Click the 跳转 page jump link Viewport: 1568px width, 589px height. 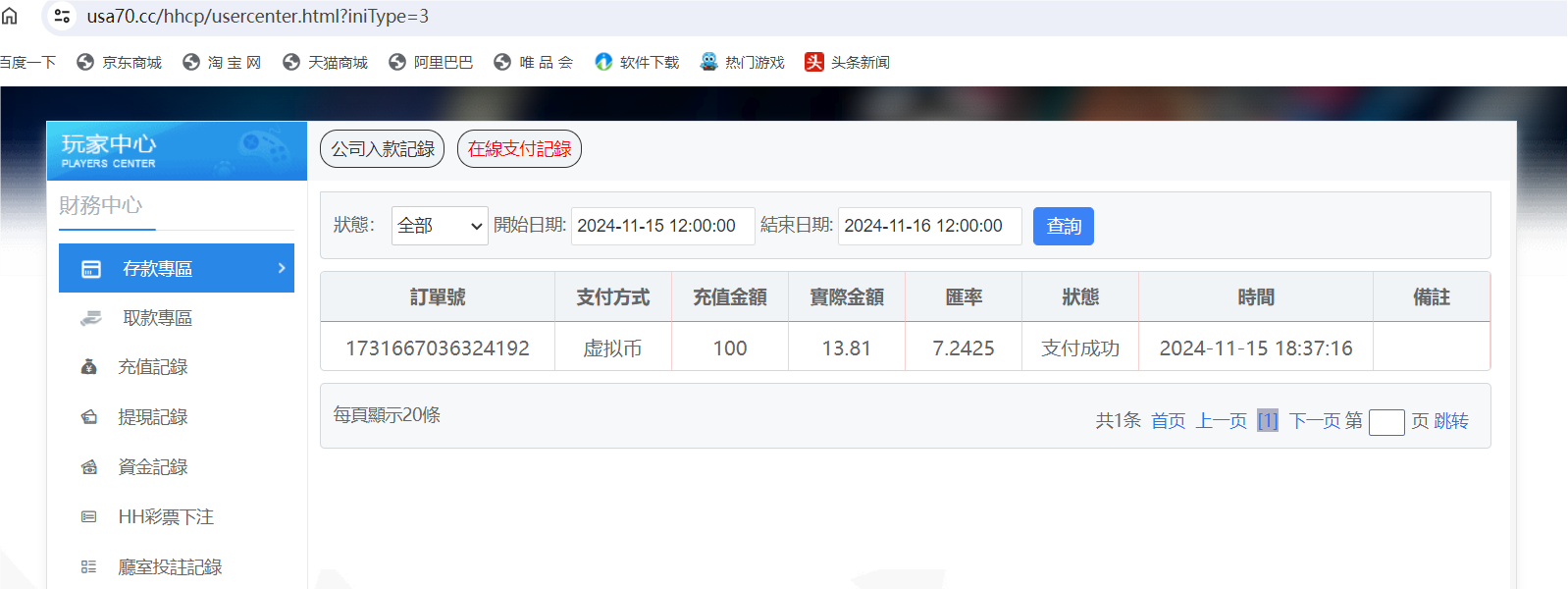point(1451,421)
